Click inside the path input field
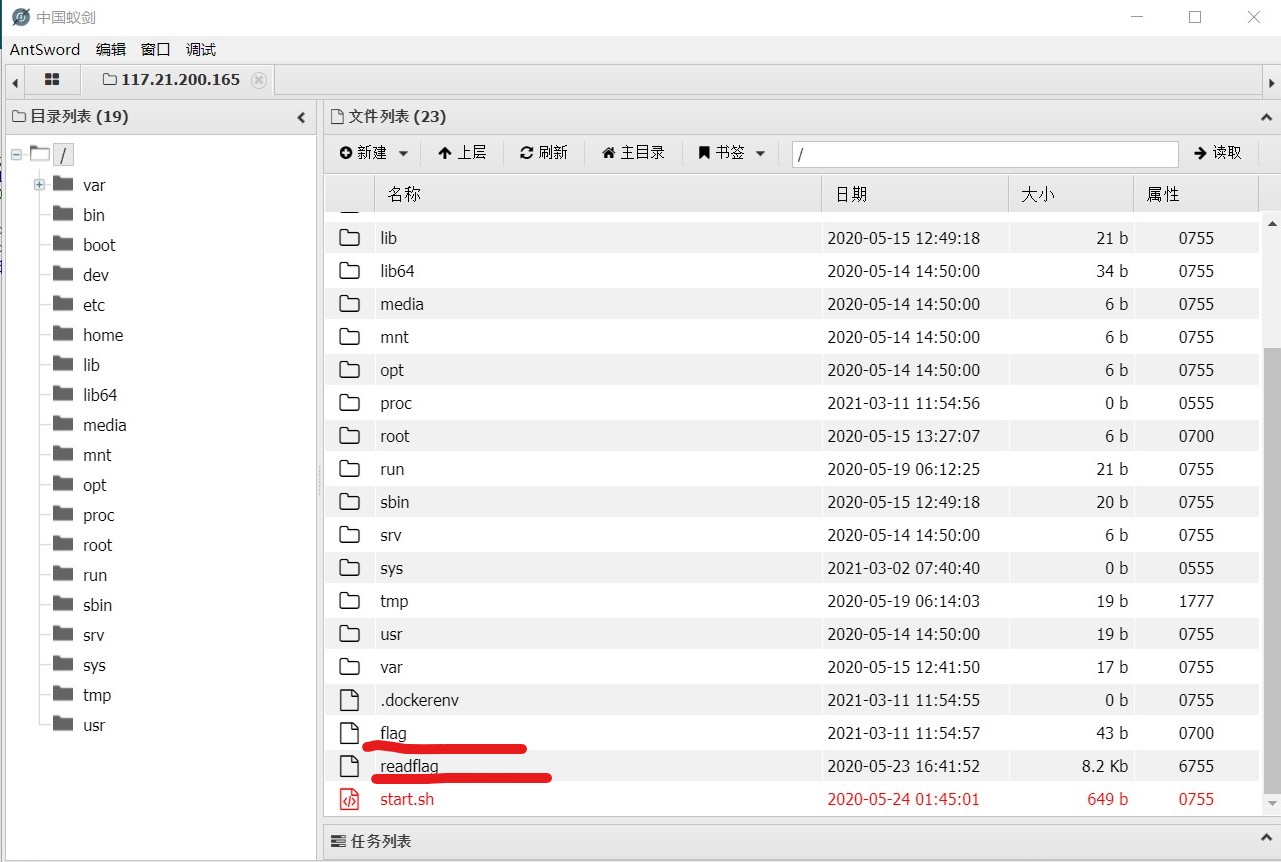This screenshot has height=862, width=1281. [984, 153]
